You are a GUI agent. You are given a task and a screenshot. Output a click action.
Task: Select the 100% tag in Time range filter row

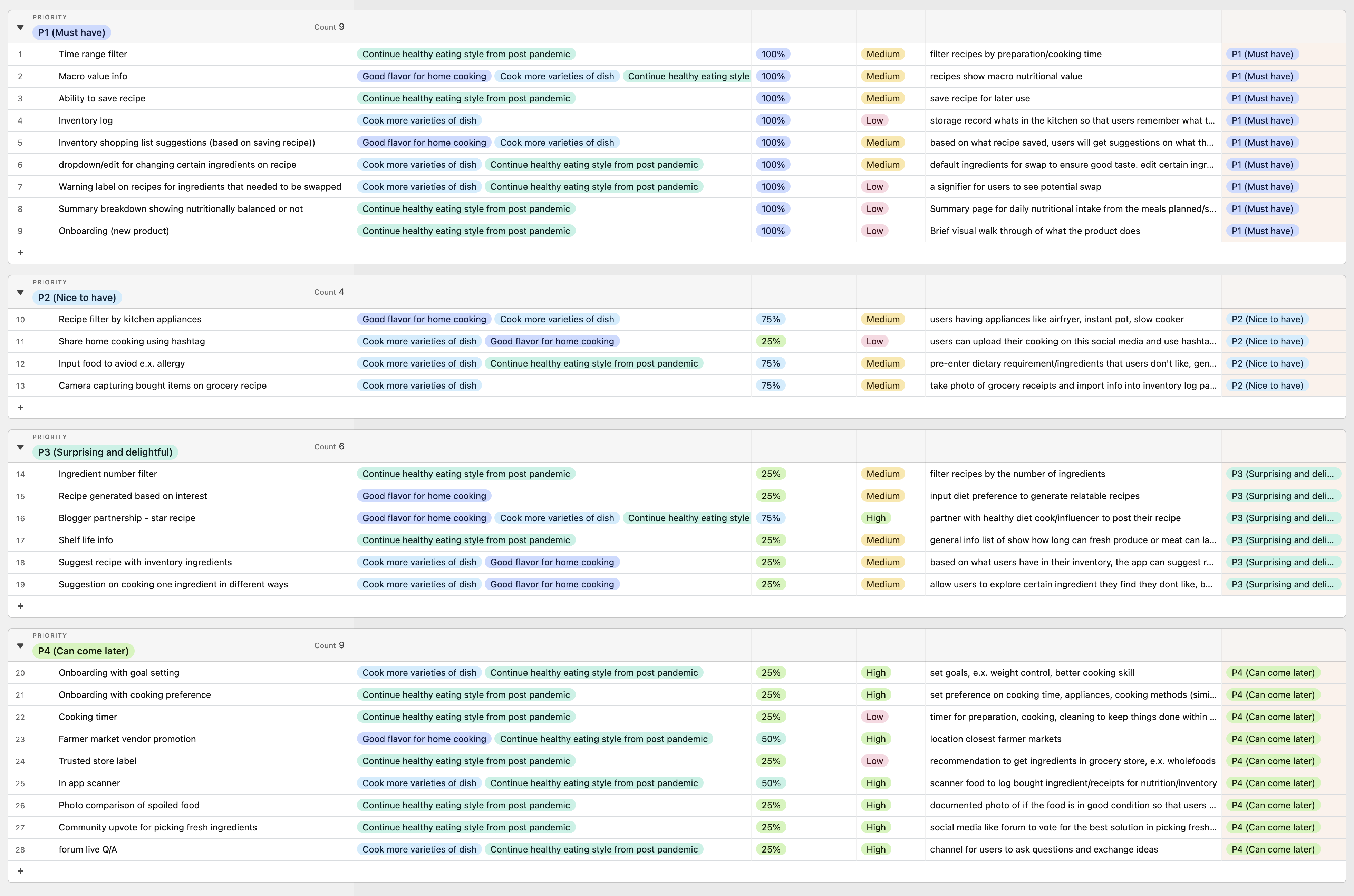[773, 54]
